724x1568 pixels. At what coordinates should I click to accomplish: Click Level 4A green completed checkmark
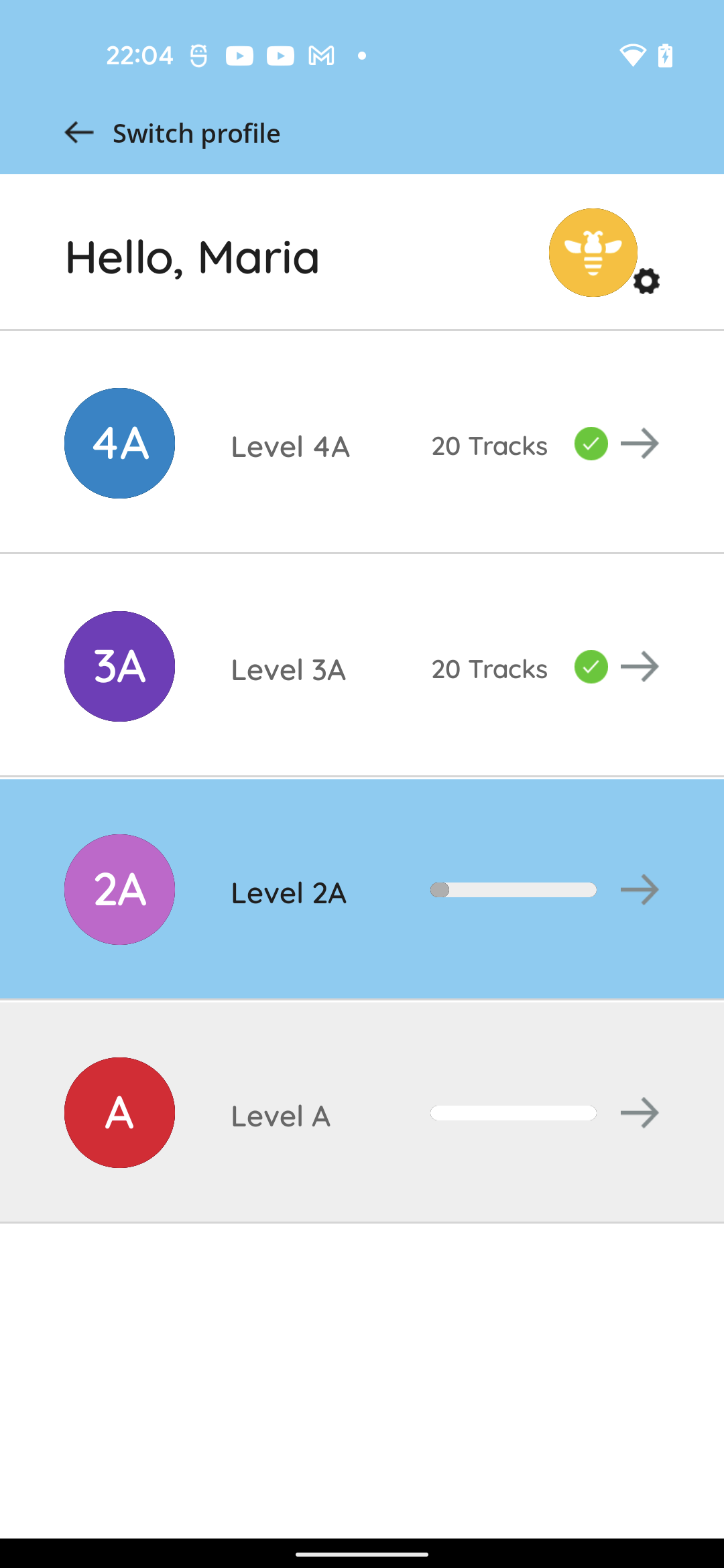(591, 444)
